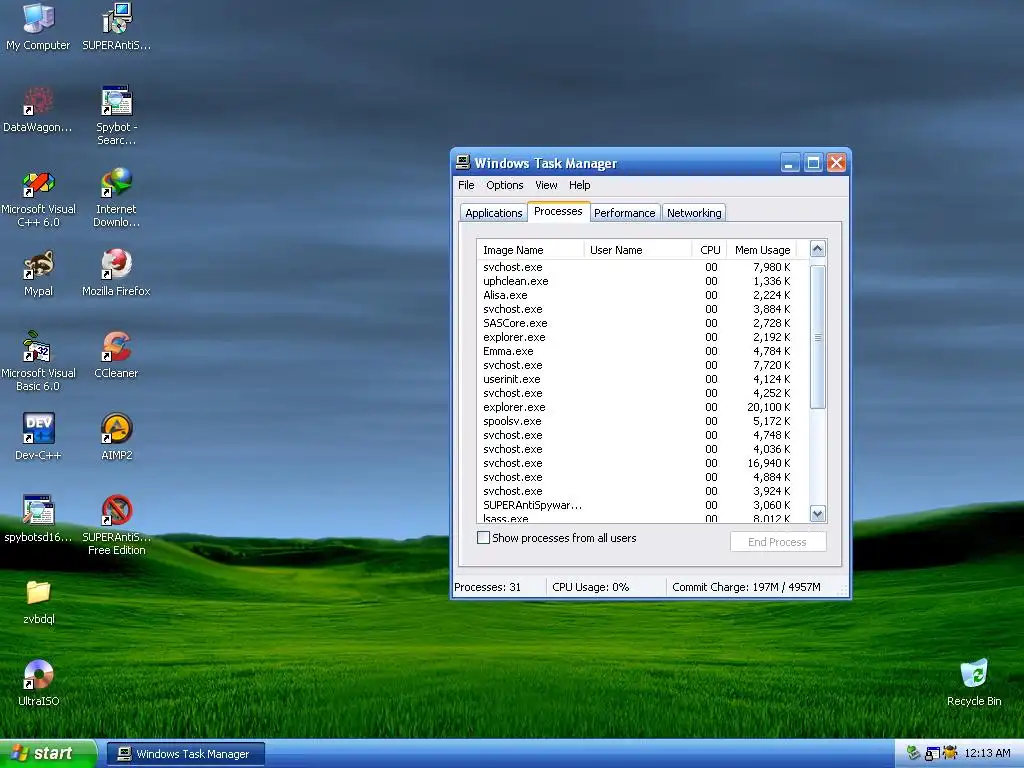Open the Options menu

[x=504, y=185]
